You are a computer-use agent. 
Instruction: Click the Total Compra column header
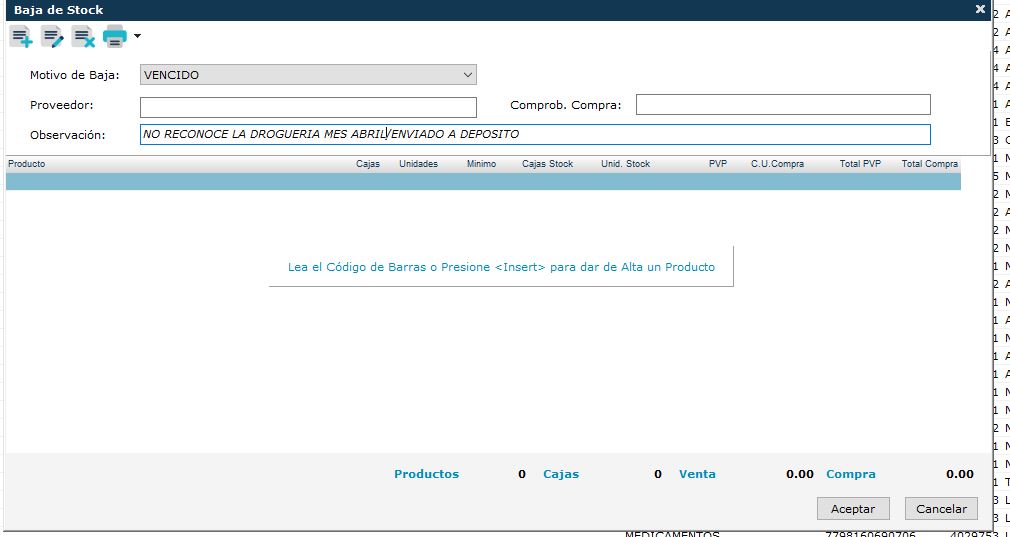point(929,164)
